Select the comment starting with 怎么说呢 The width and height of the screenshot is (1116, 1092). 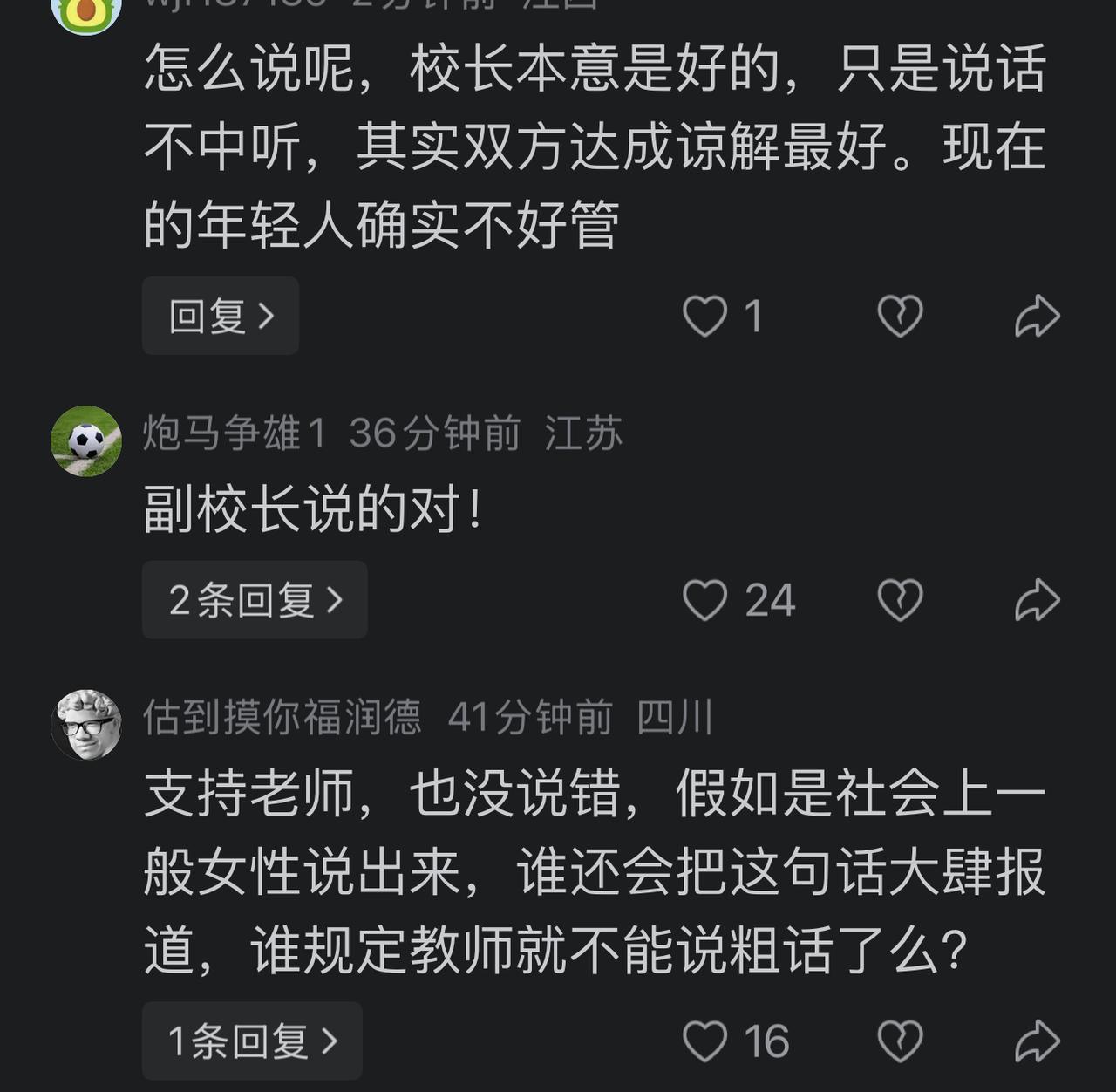tap(595, 147)
